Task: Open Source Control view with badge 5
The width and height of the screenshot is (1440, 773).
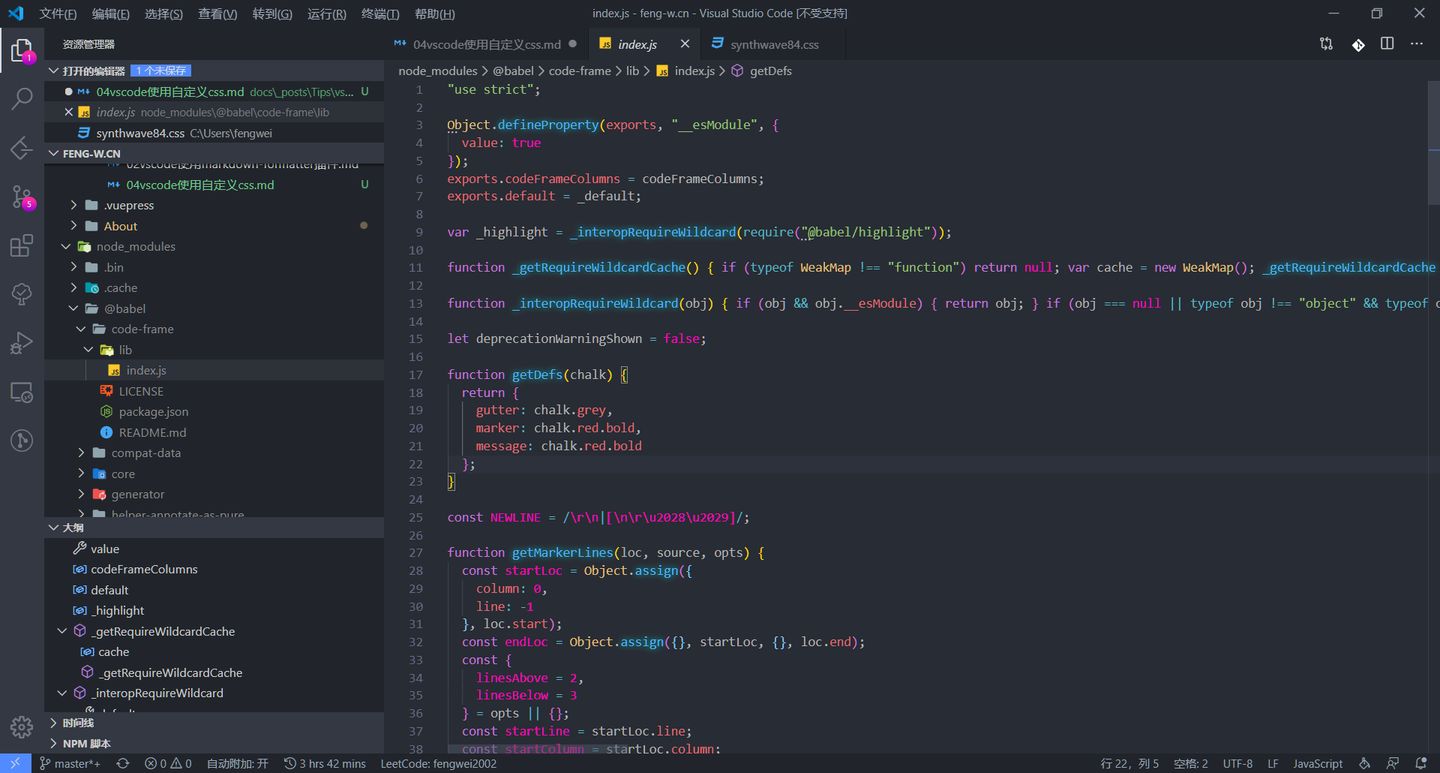Action: 22,197
